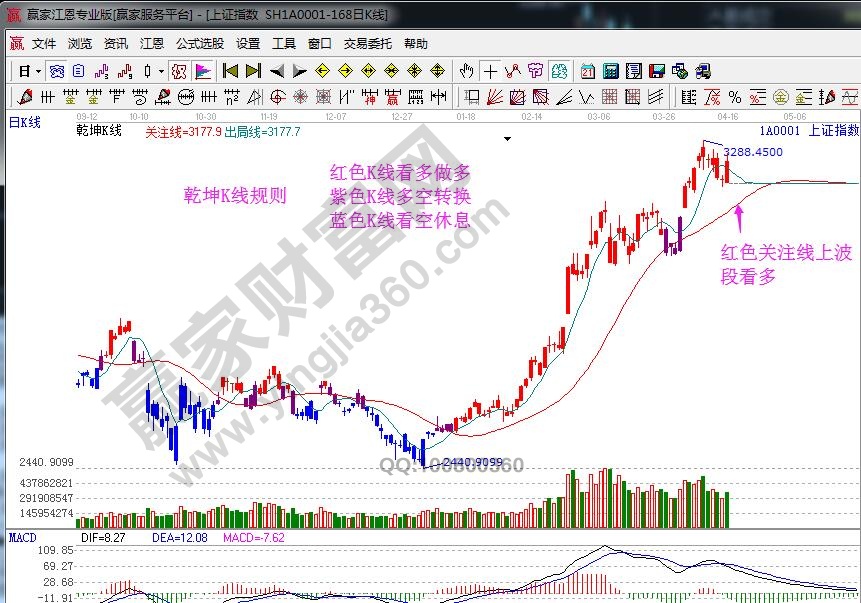The height and width of the screenshot is (603, 861).
Task: Click the 日K线 chart label
Action: [x=24, y=121]
